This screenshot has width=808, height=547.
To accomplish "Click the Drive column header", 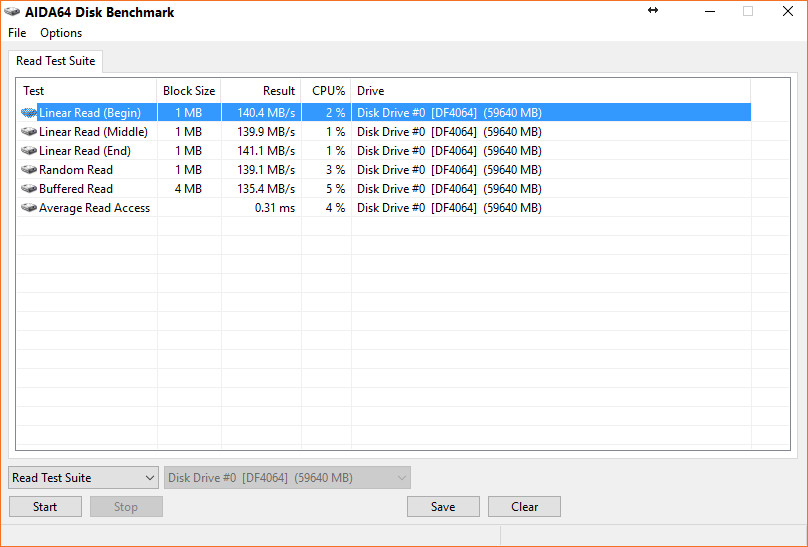I will coord(551,91).
